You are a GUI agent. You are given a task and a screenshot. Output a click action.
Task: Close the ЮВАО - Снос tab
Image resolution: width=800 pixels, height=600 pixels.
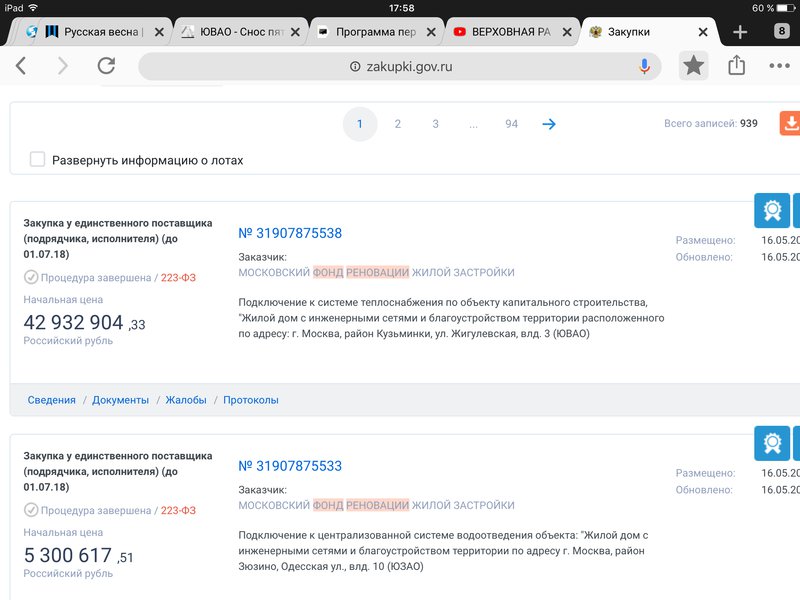tap(295, 32)
